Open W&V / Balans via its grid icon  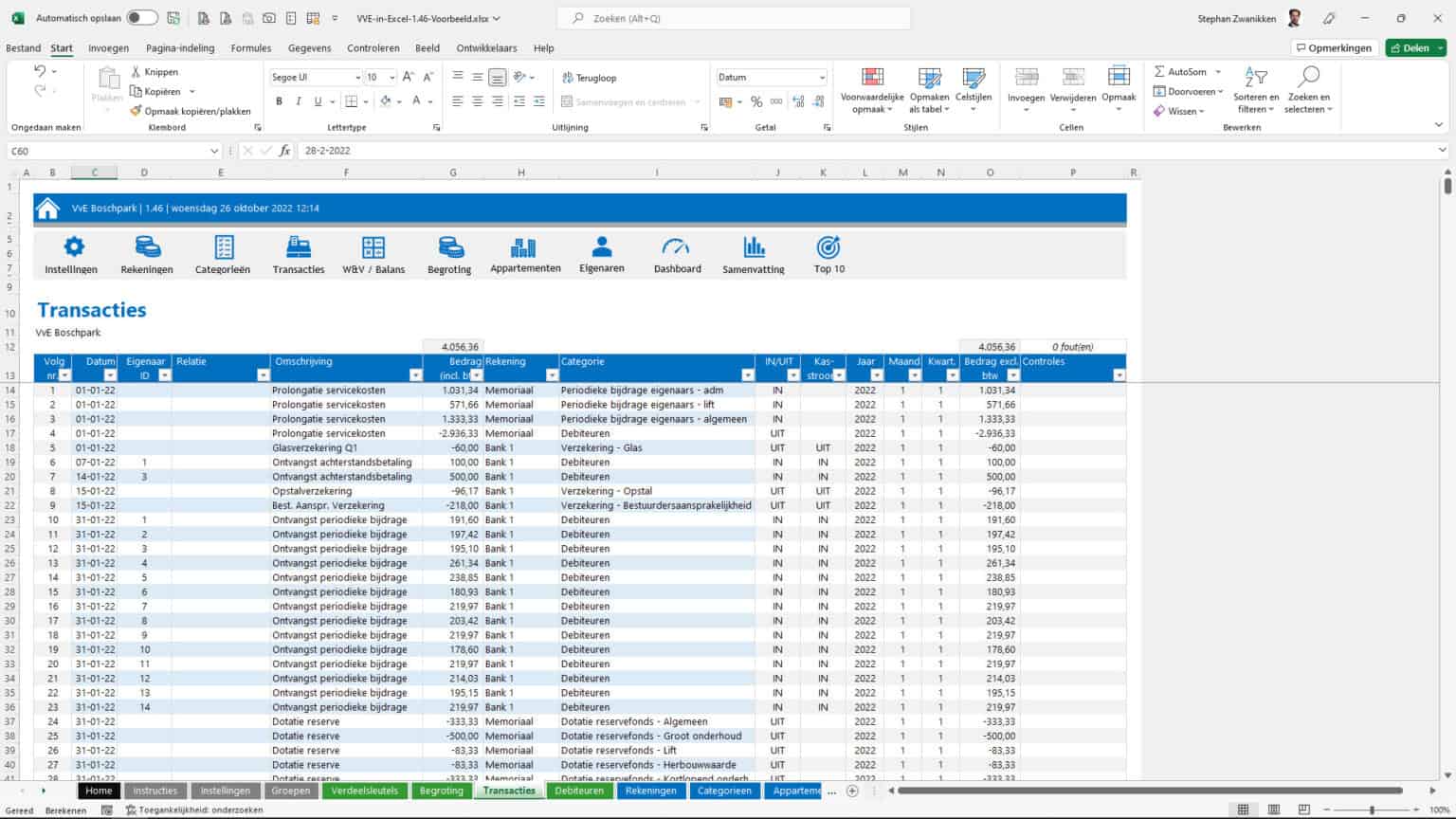point(373,248)
